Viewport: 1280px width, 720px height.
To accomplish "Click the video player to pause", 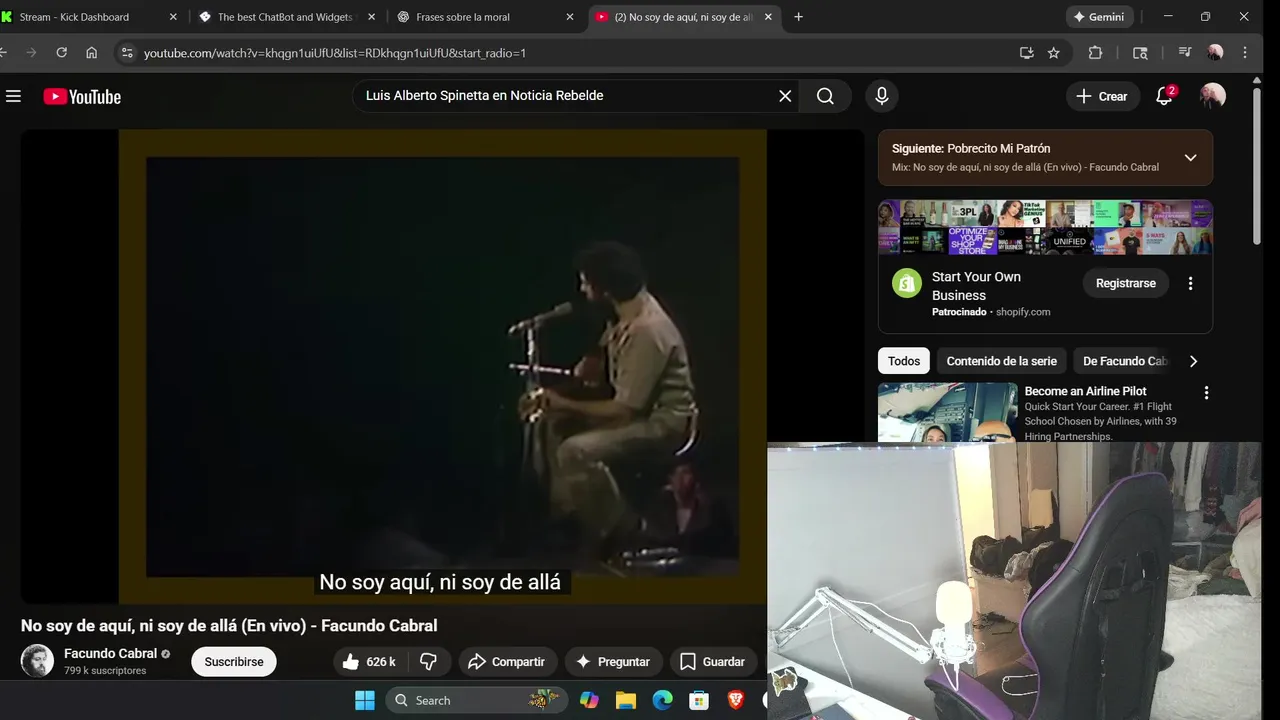I will (x=442, y=366).
